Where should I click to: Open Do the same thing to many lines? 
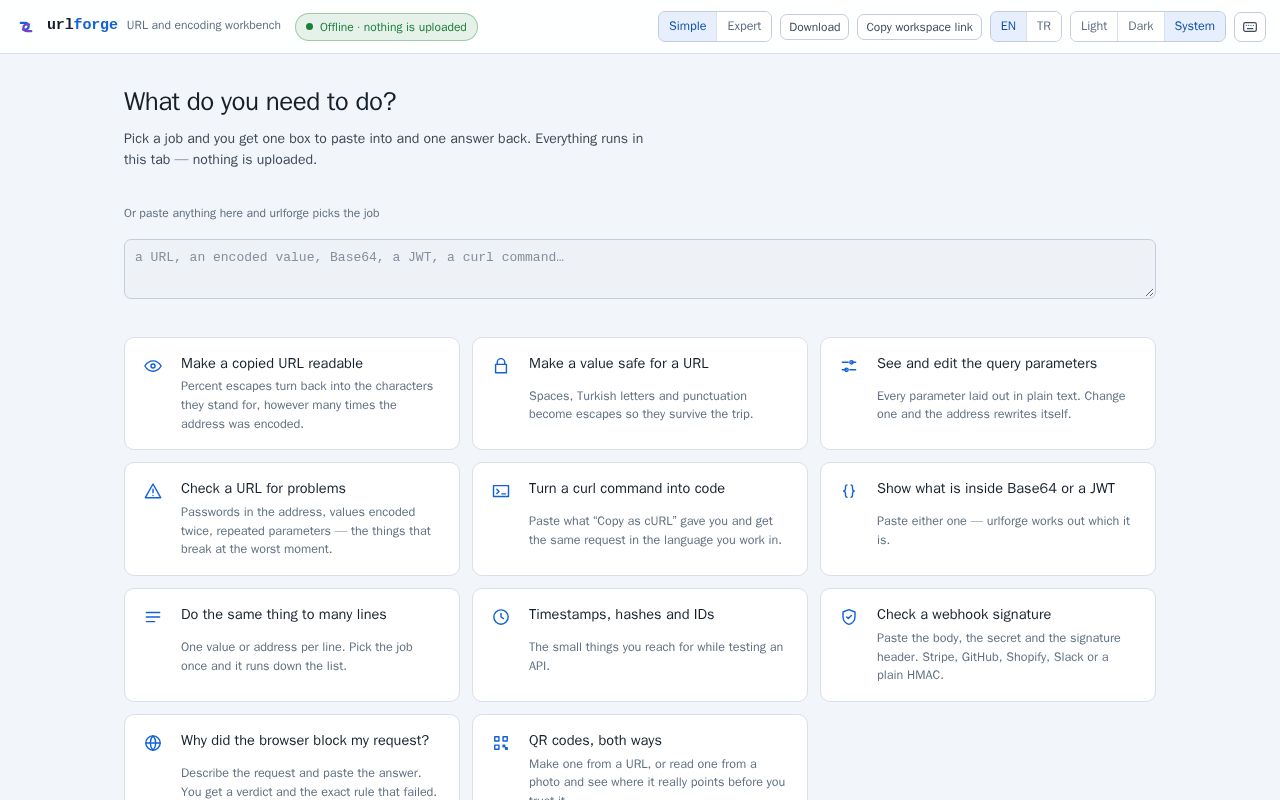point(292,645)
